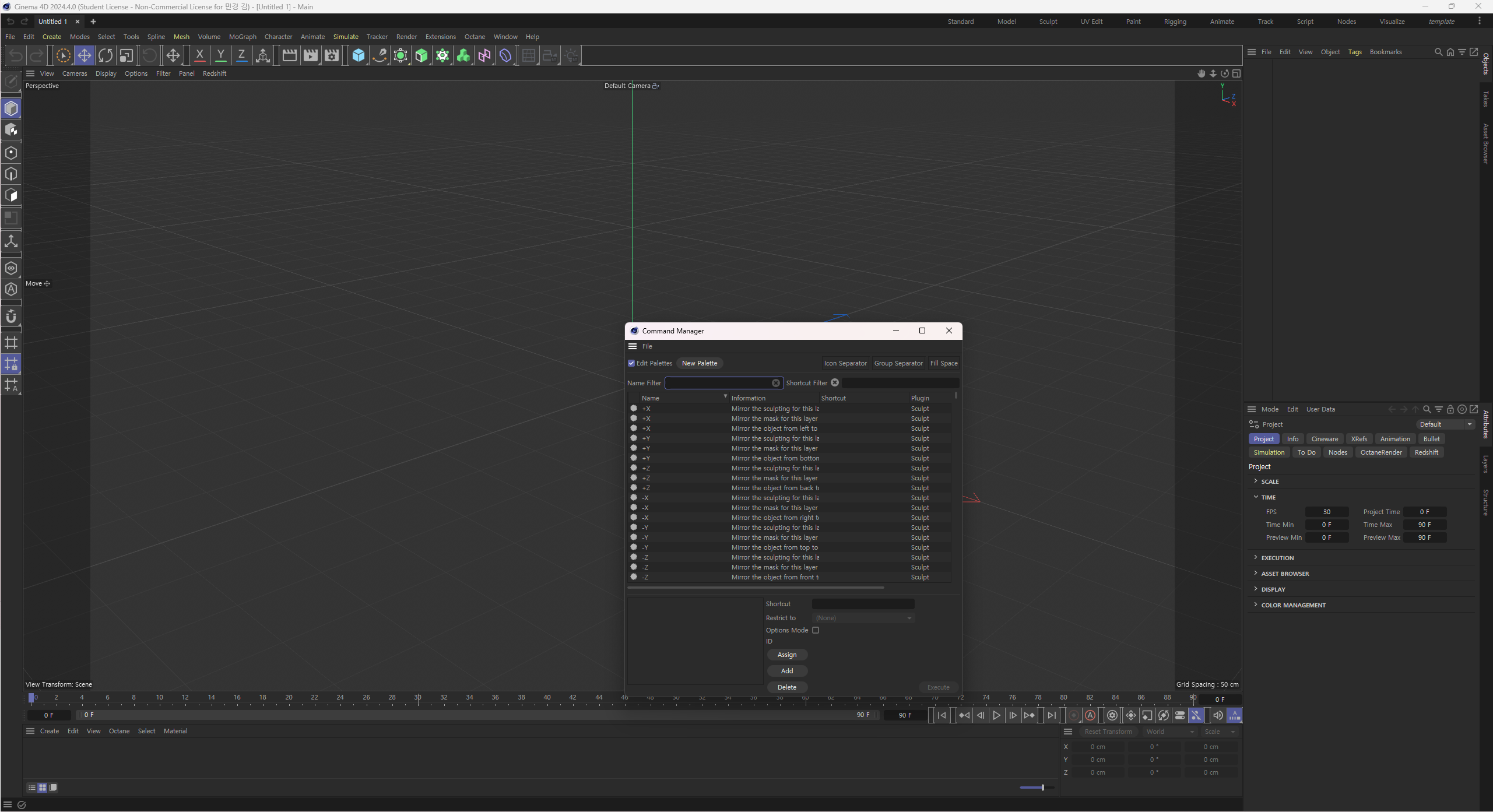Open the Simulate menu
The width and height of the screenshot is (1493, 812).
pyautogui.click(x=346, y=37)
